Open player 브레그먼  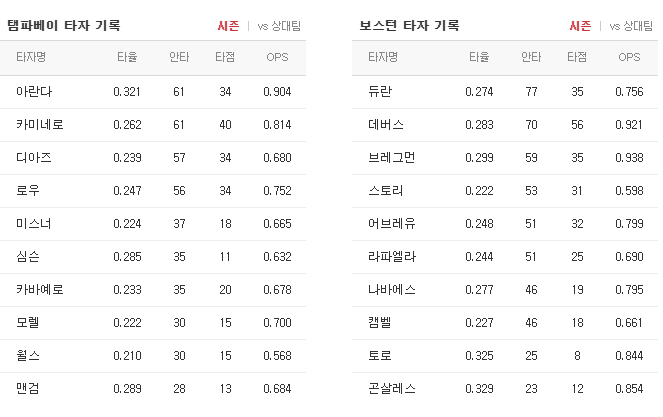pos(392,158)
